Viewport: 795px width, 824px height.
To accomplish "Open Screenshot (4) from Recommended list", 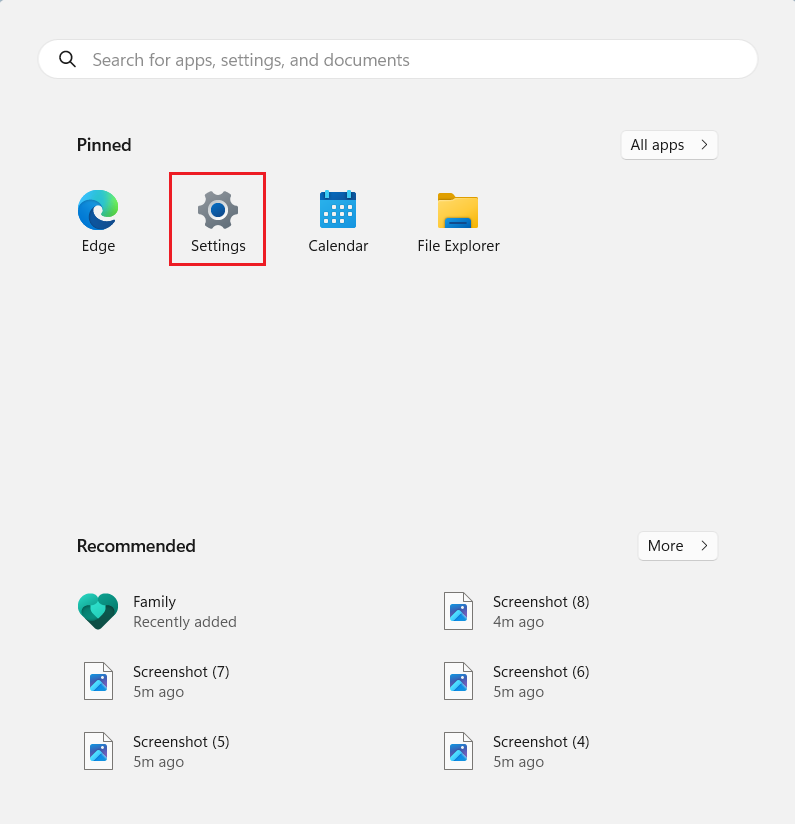I will pyautogui.click(x=540, y=751).
